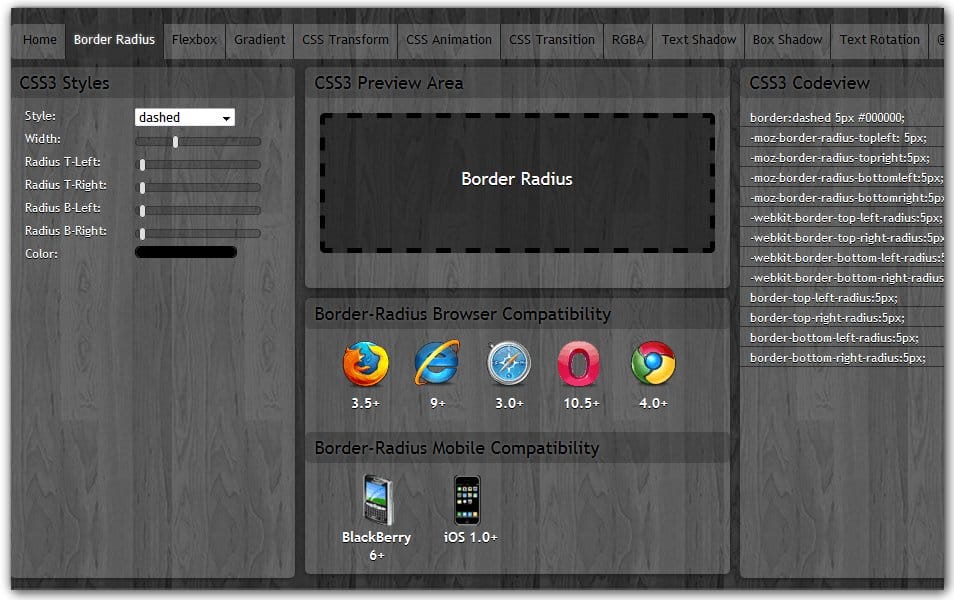The image size is (954, 600).
Task: Select the border color swatch
Action: (x=185, y=252)
